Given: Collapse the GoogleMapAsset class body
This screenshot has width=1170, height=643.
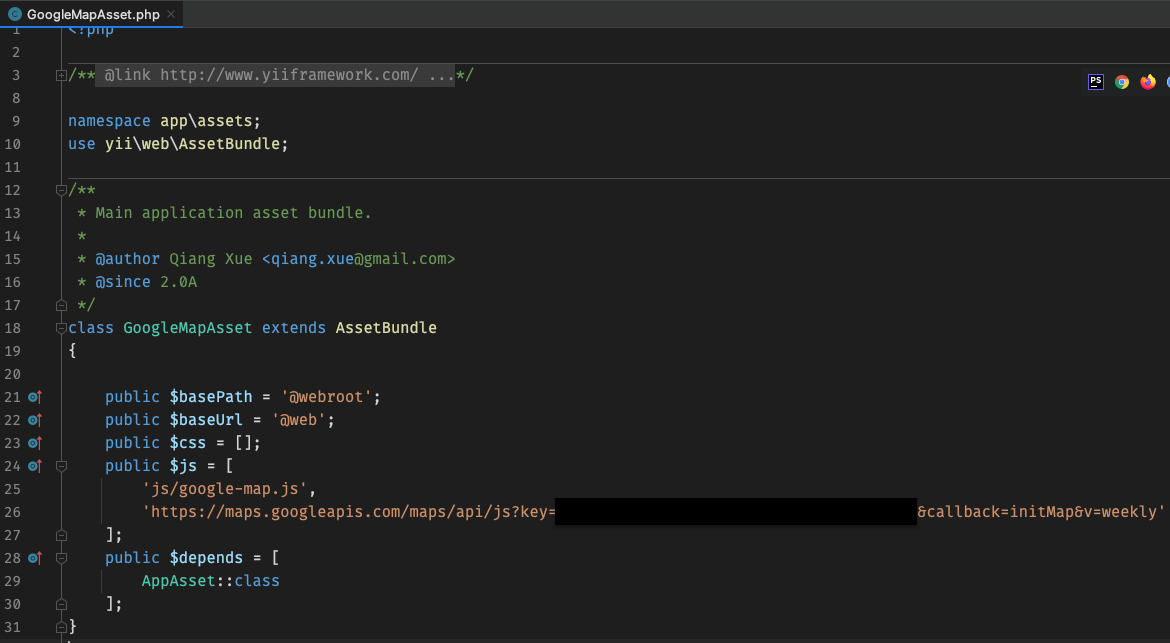Looking at the screenshot, I should pyautogui.click(x=61, y=328).
